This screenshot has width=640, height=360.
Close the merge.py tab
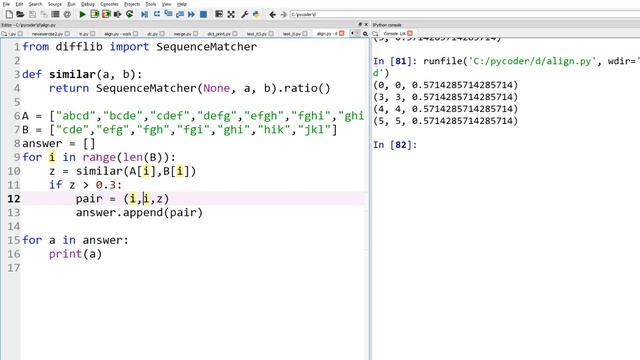click(x=196, y=33)
